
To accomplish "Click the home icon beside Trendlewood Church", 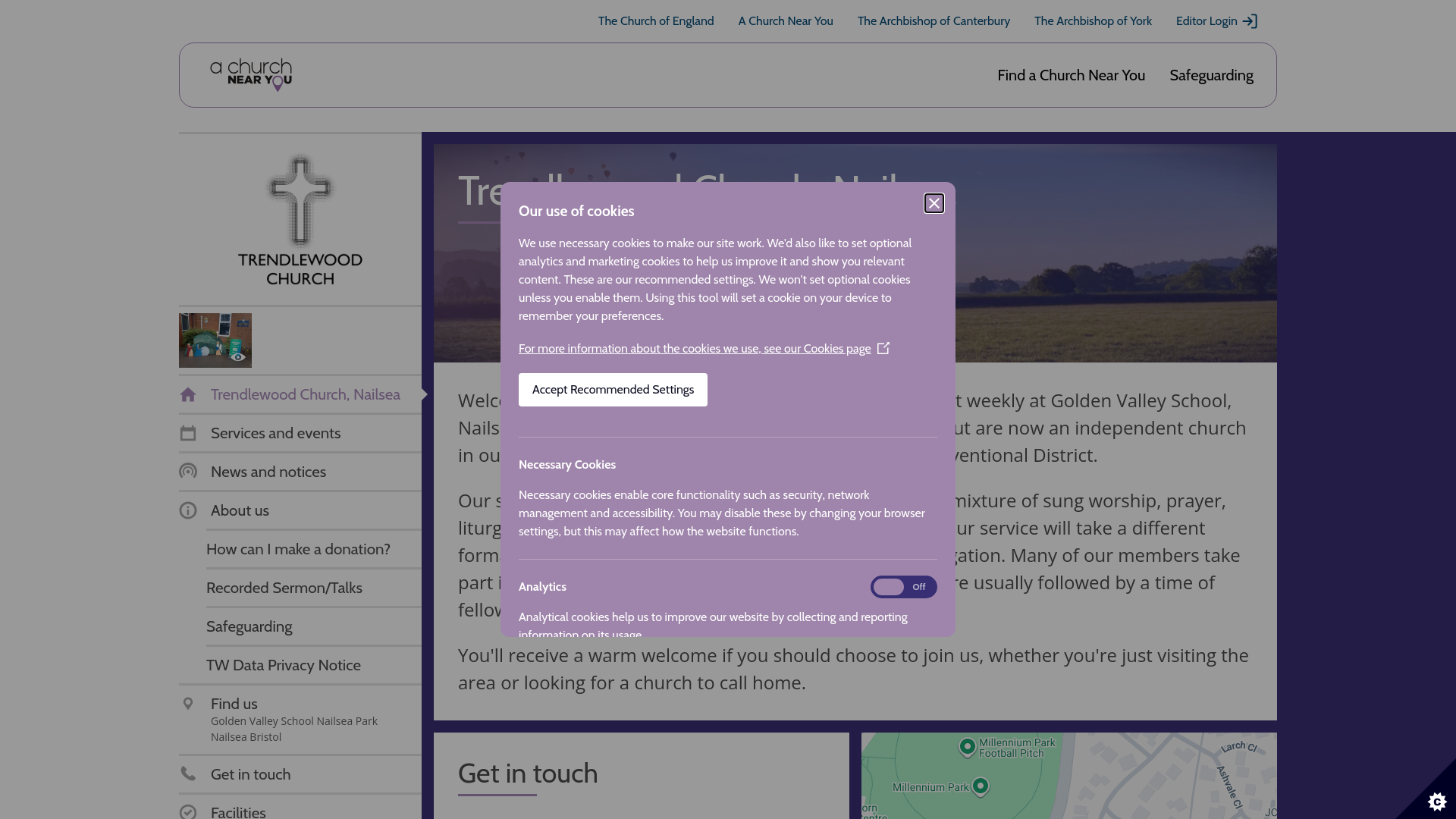I will 188,394.
